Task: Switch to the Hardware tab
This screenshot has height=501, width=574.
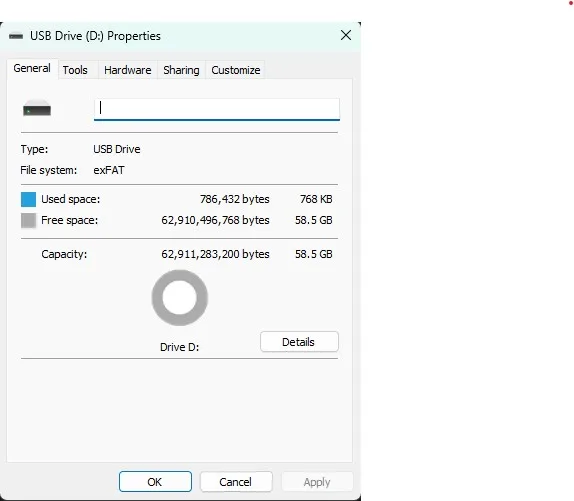Action: click(x=127, y=70)
